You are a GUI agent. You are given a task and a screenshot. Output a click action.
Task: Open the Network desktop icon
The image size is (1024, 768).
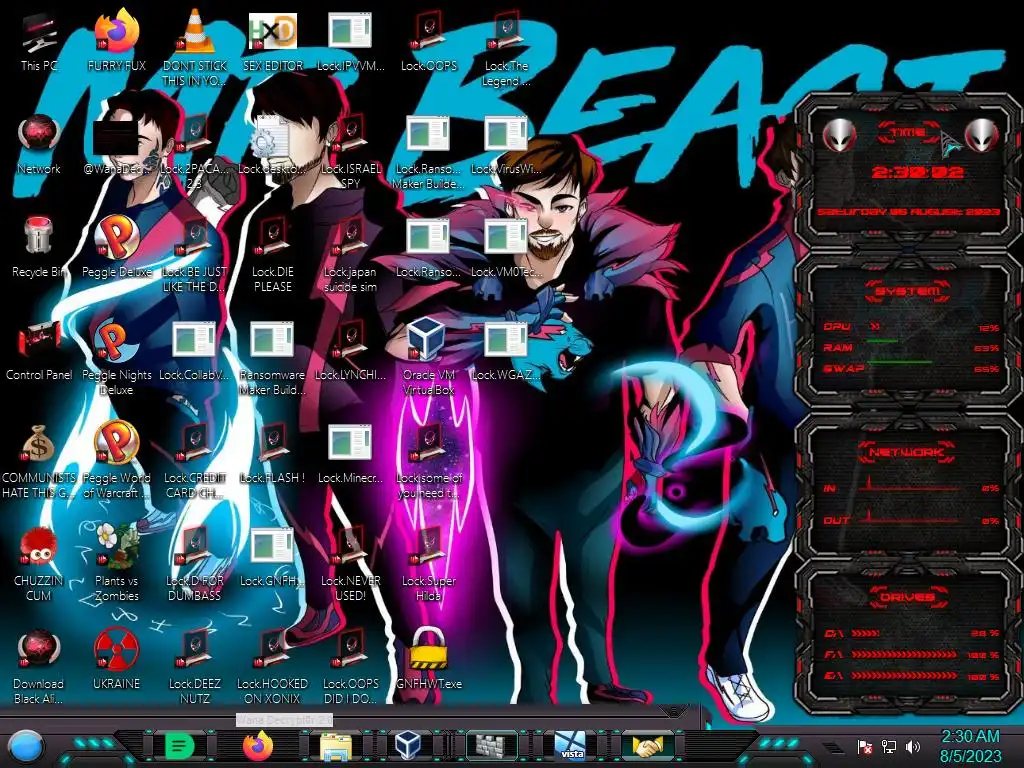39,145
